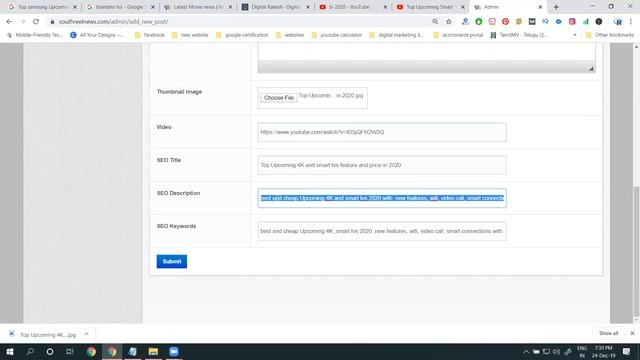Open the Chrome profile avatar
This screenshot has height=360, width=640.
(x=618, y=22)
